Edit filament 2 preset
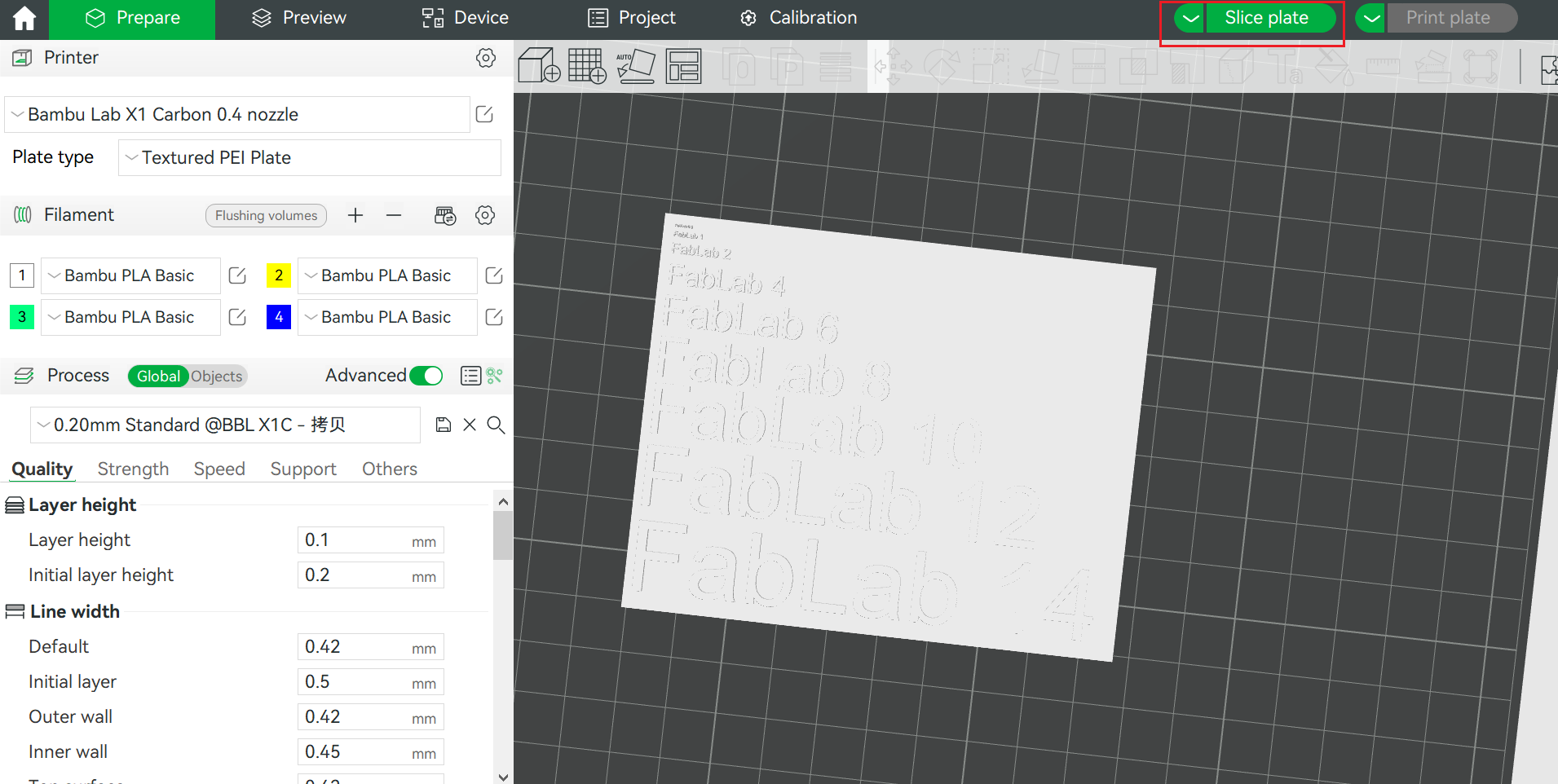This screenshot has height=784, width=1558. pos(494,275)
